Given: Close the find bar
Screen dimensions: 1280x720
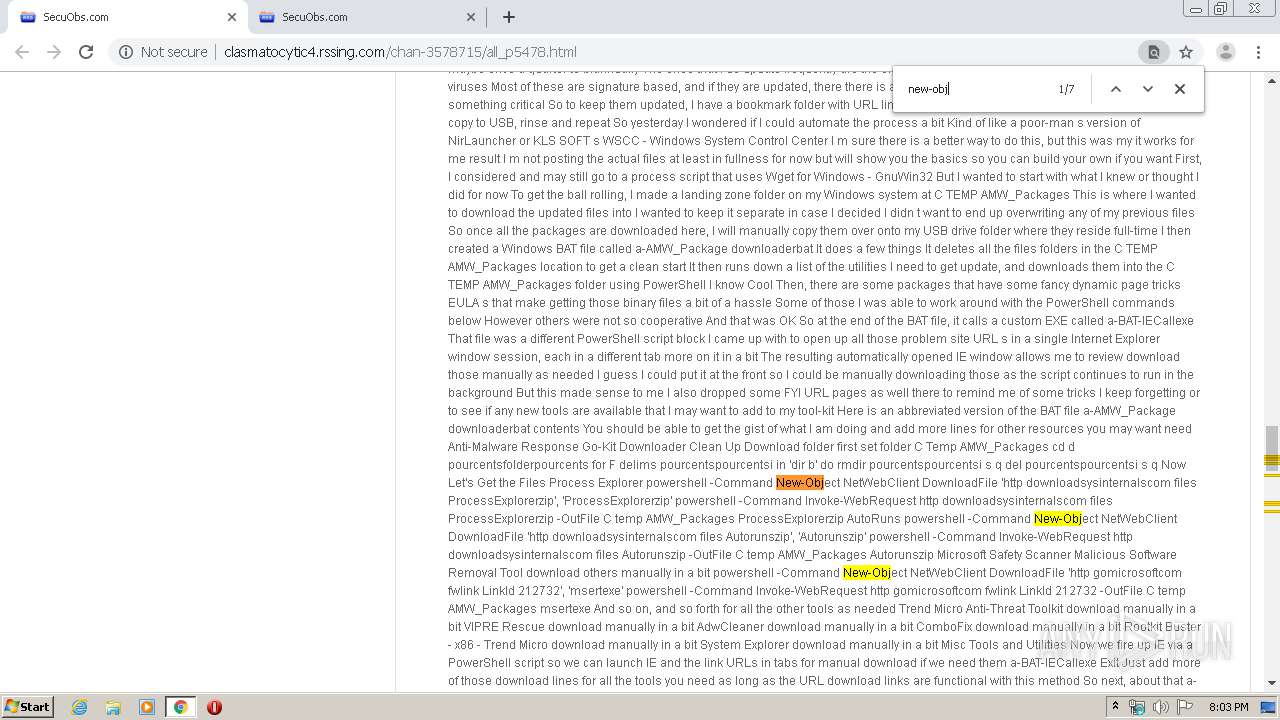Looking at the screenshot, I should 1180,89.
